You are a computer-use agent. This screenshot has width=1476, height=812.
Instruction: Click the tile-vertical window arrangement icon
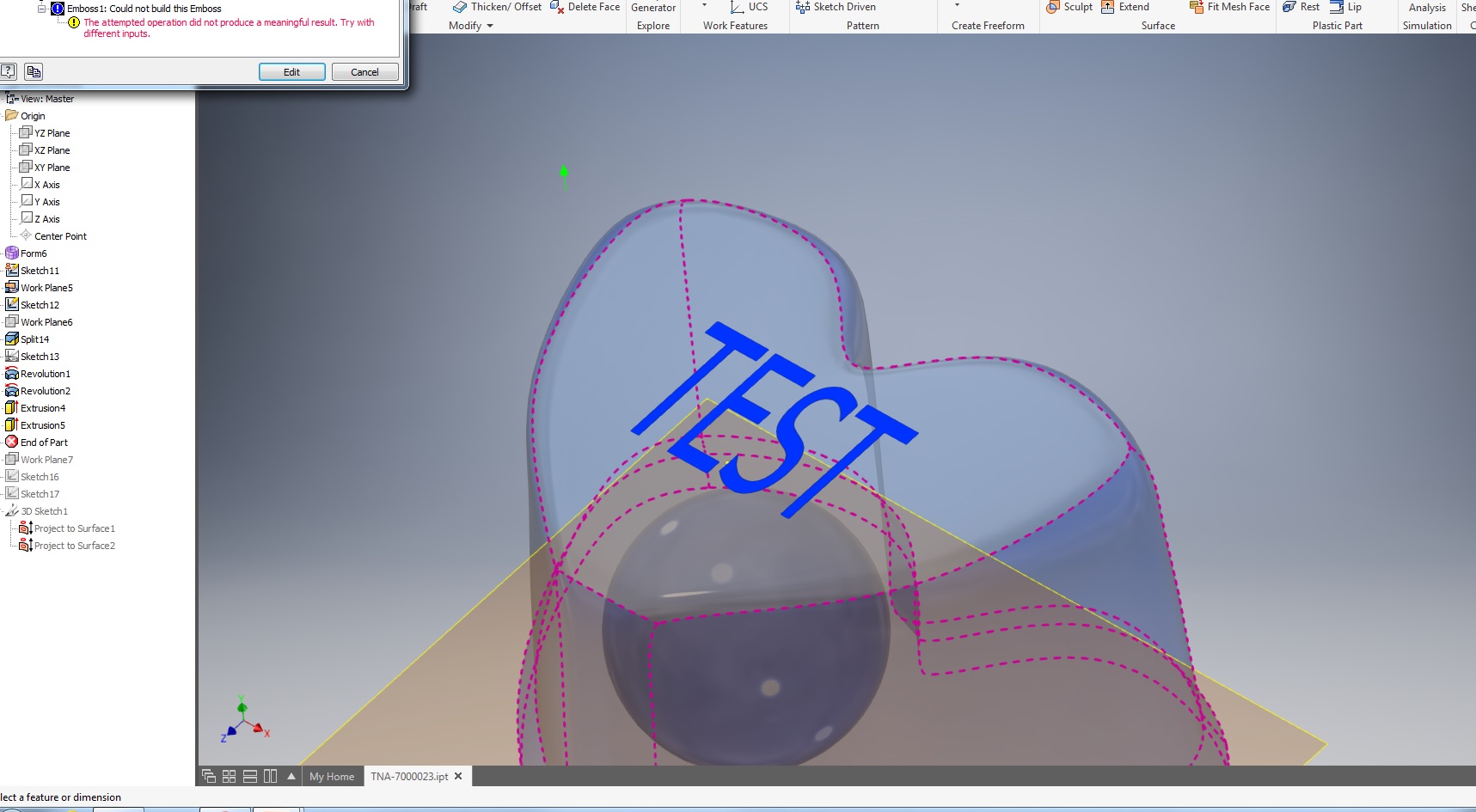(x=271, y=775)
